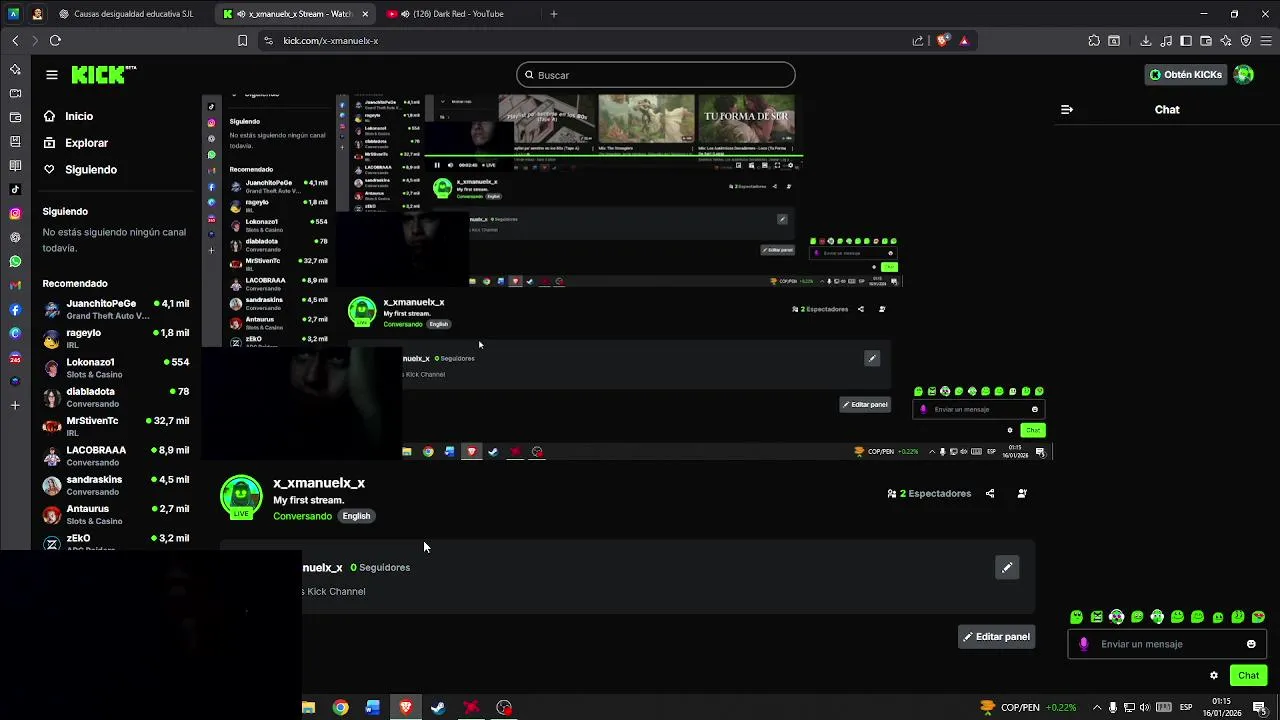Screen dimensions: 1280x720
Task: Select the first green Kick emote
Action: pos(1076,617)
